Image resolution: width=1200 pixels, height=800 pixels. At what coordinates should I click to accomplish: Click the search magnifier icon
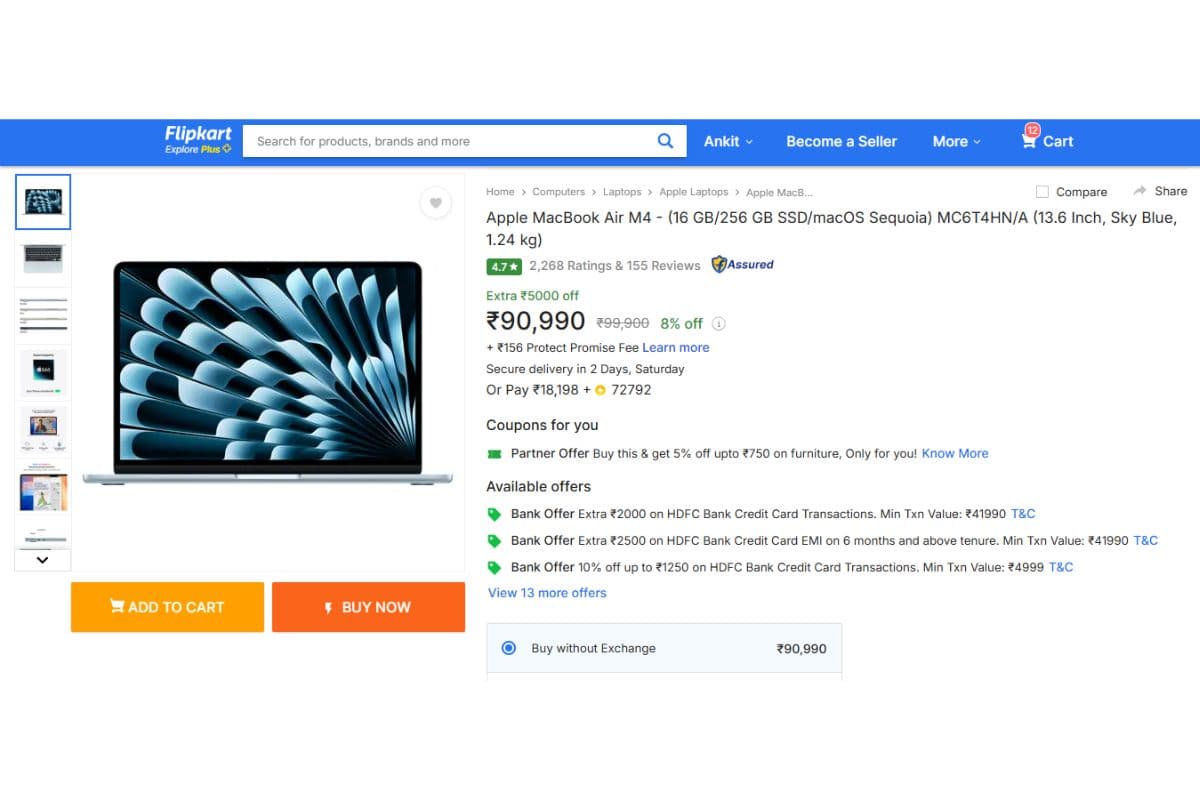[665, 141]
